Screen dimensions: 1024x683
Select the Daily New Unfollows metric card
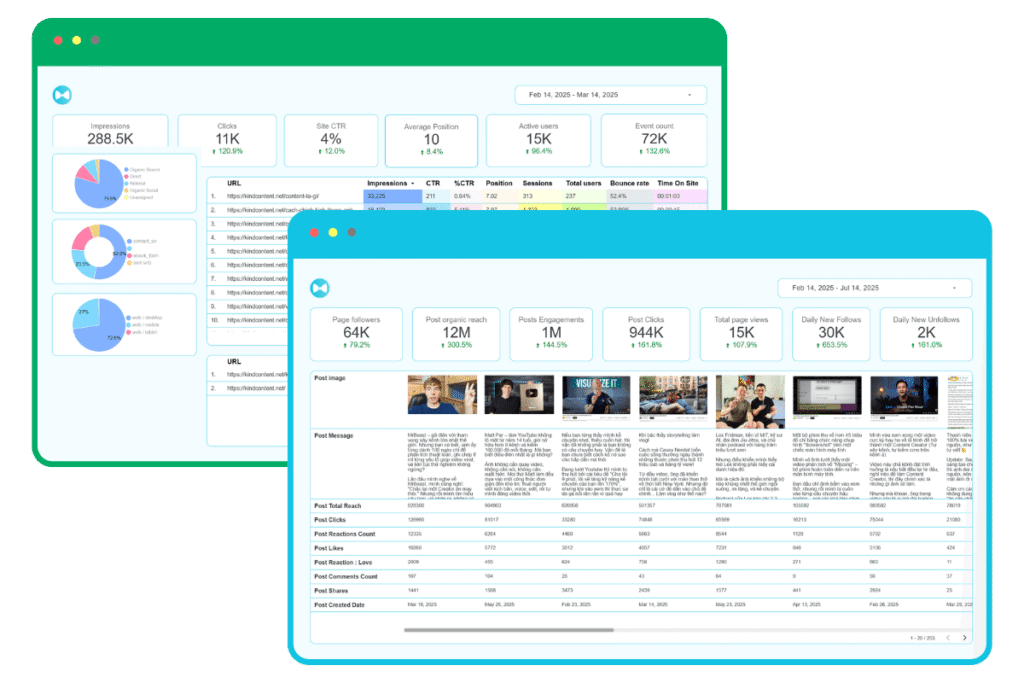[926, 332]
